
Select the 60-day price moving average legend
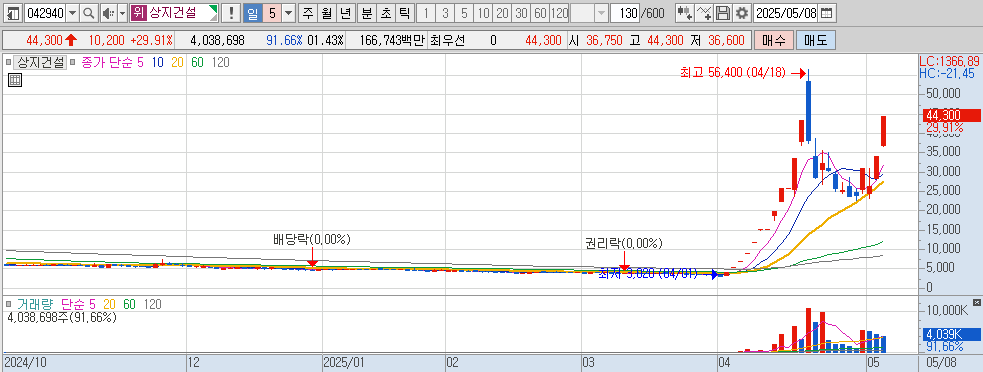[x=197, y=62]
